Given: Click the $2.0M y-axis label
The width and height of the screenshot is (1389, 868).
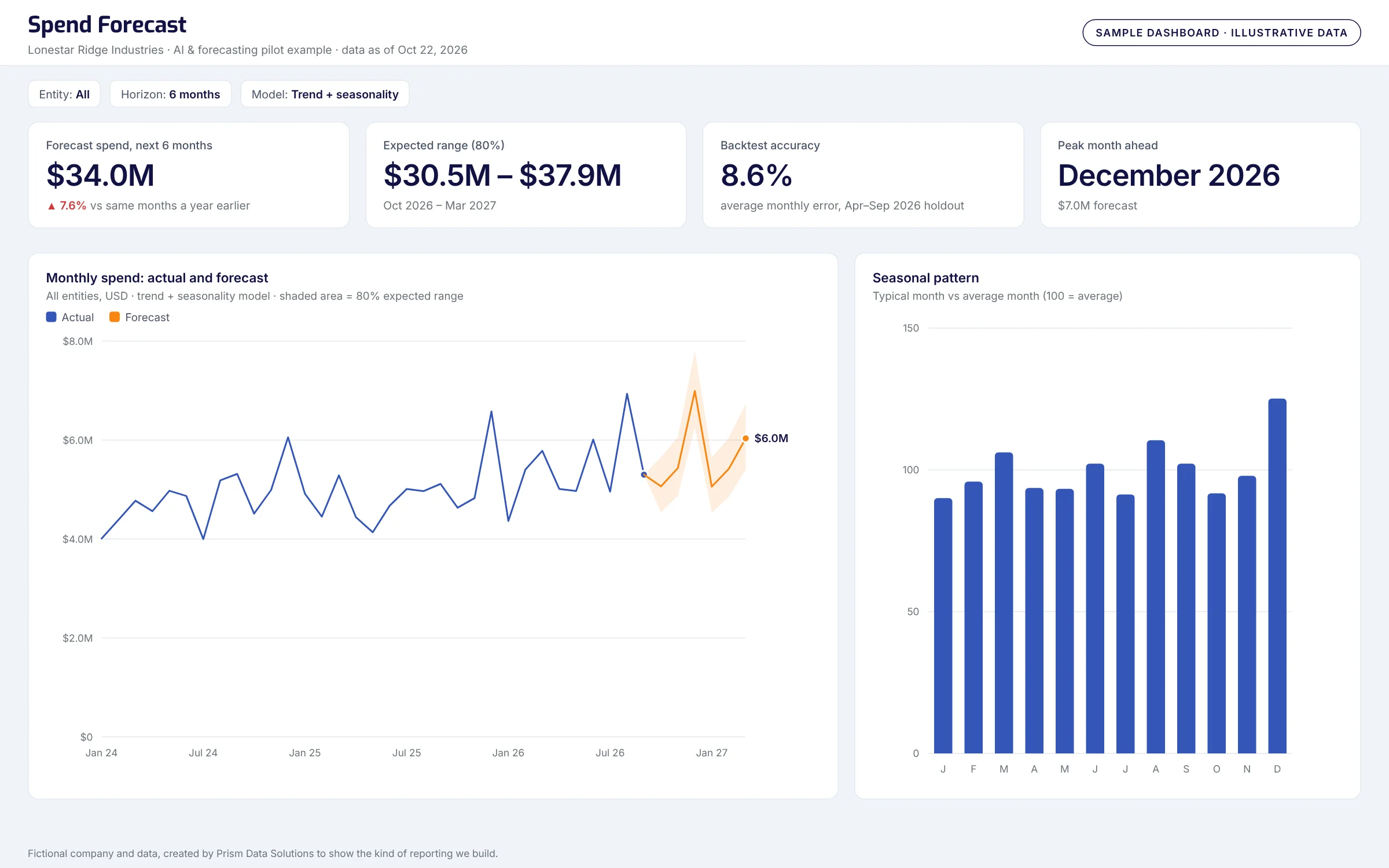Looking at the screenshot, I should pyautogui.click(x=78, y=638).
